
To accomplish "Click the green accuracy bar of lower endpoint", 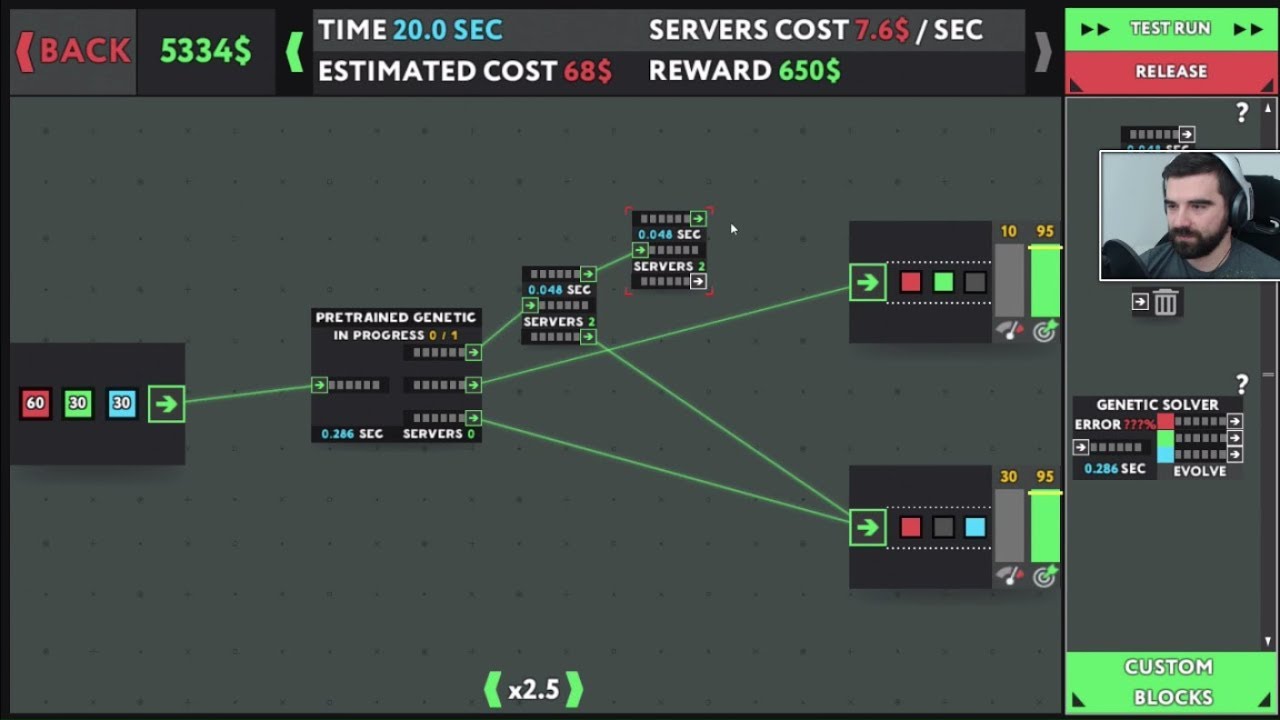I will [x=1045, y=527].
